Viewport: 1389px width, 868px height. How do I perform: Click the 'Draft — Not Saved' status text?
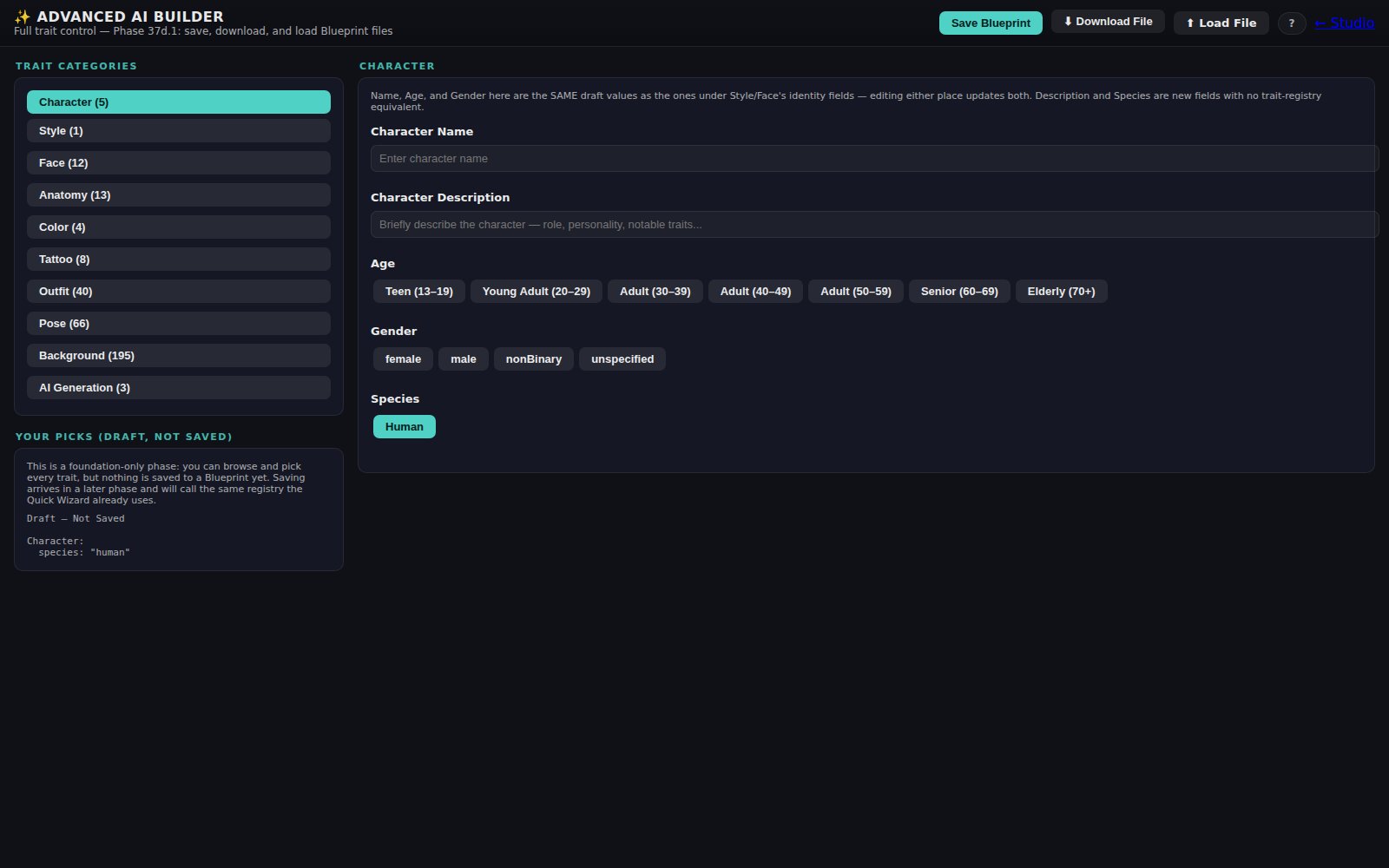(76, 519)
